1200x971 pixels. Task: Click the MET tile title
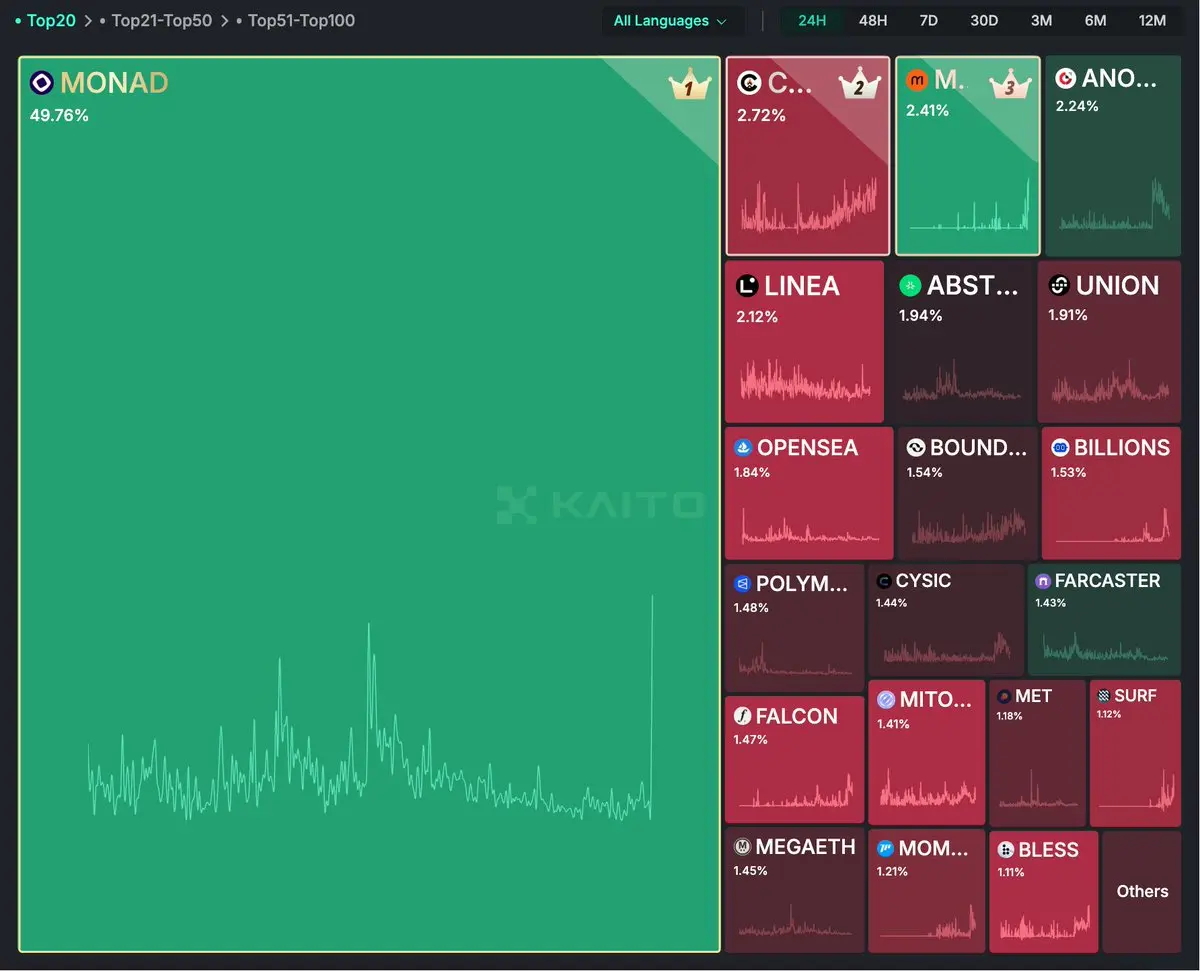point(1033,696)
